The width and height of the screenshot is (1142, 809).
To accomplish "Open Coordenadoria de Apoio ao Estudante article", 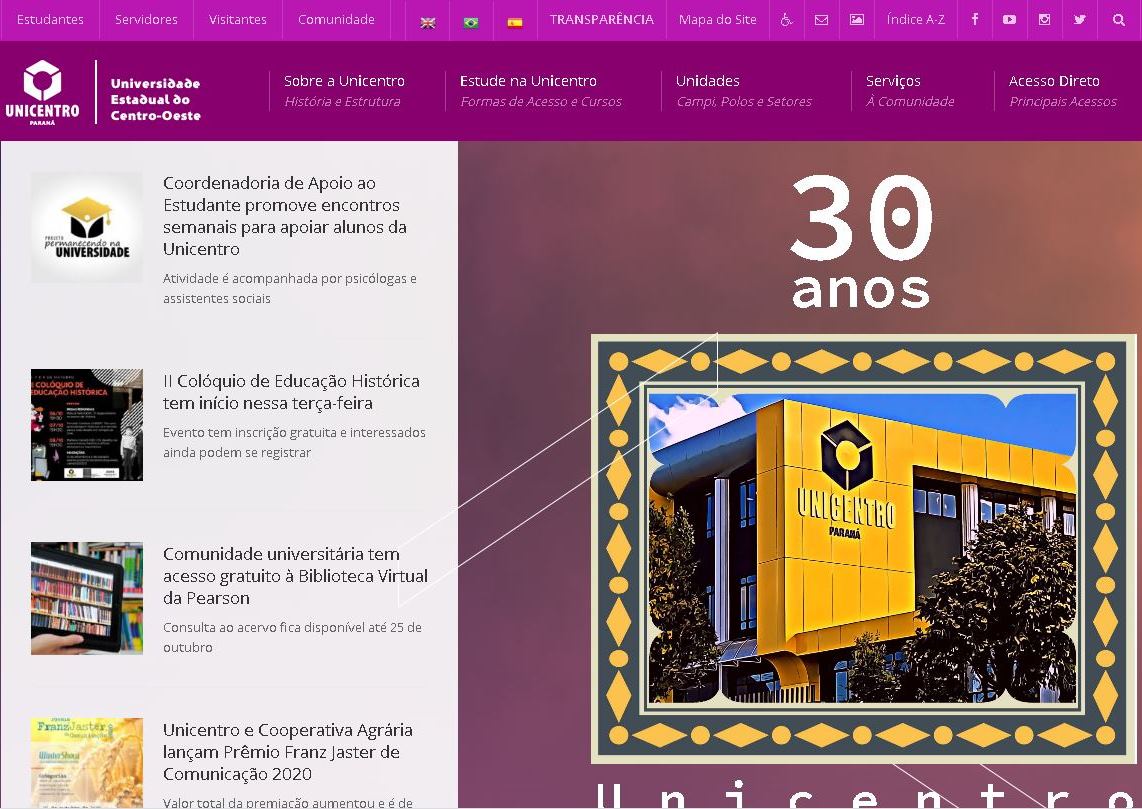I will tap(285, 216).
